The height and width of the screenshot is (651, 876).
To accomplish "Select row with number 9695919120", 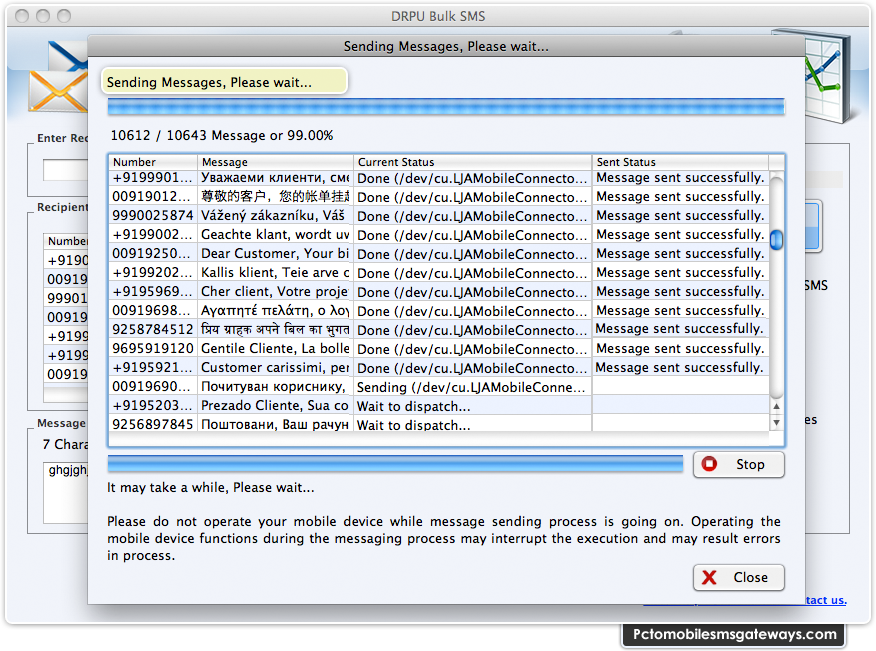I will tap(439, 349).
